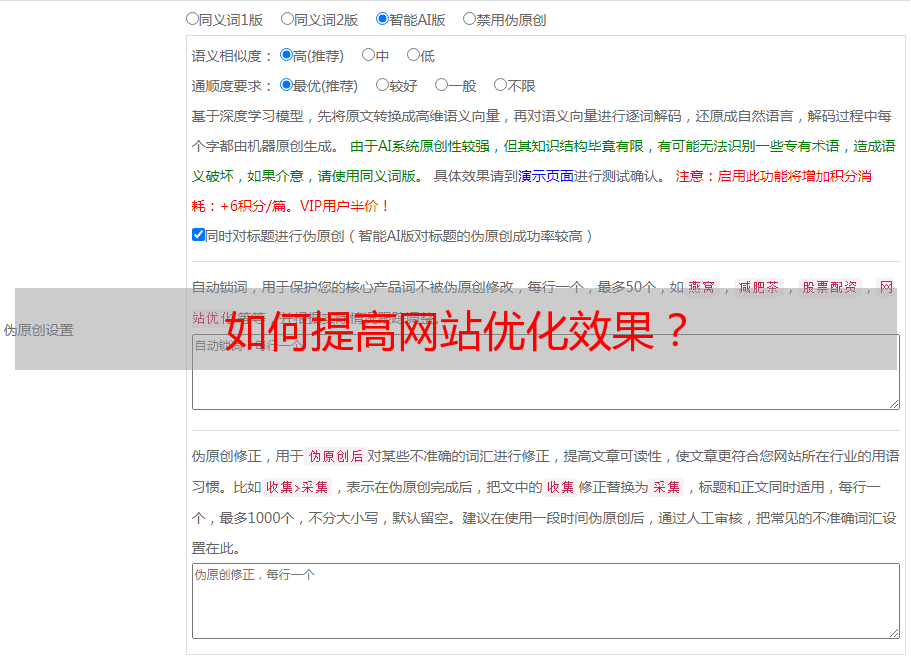
Task: Grab the 伪原创修正 text area resize handle
Action: [893, 631]
